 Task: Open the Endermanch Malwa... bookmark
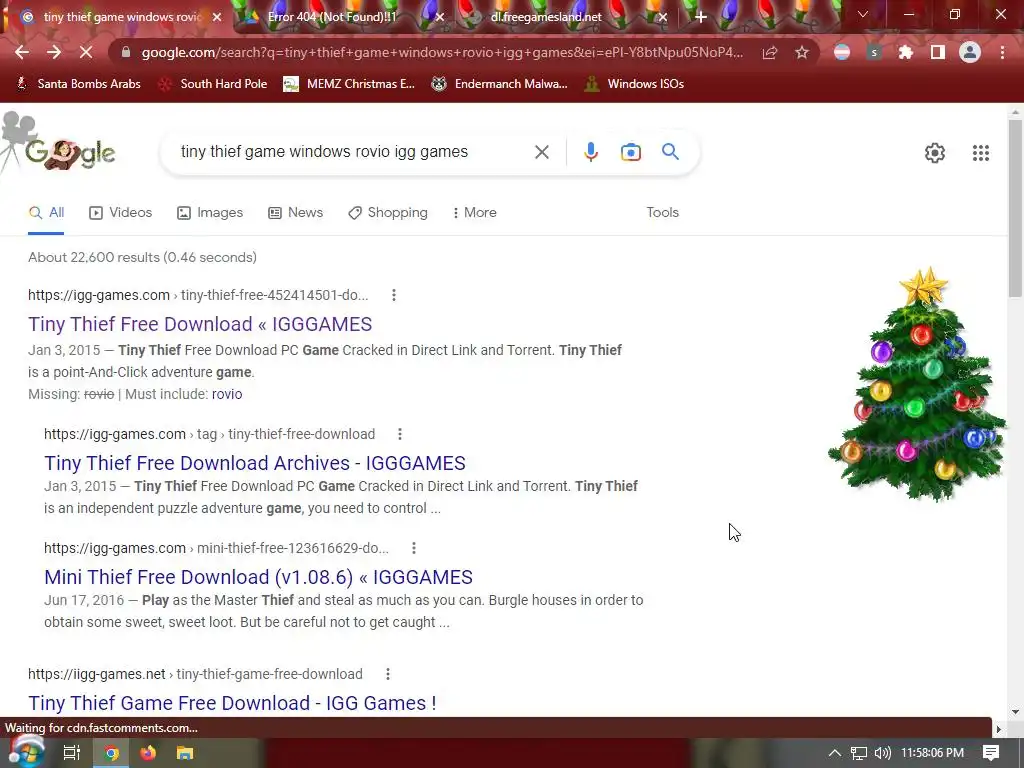click(500, 84)
